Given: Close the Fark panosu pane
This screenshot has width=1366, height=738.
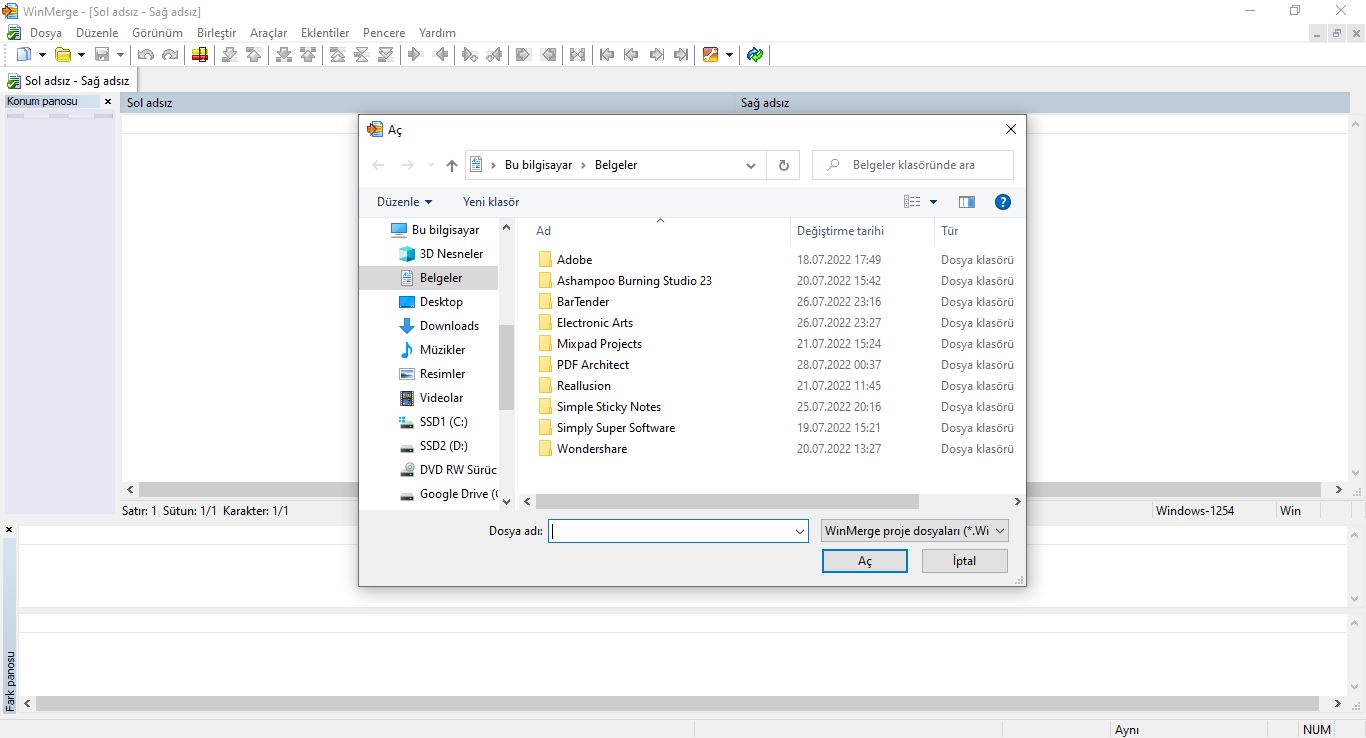Looking at the screenshot, I should [x=9, y=529].
